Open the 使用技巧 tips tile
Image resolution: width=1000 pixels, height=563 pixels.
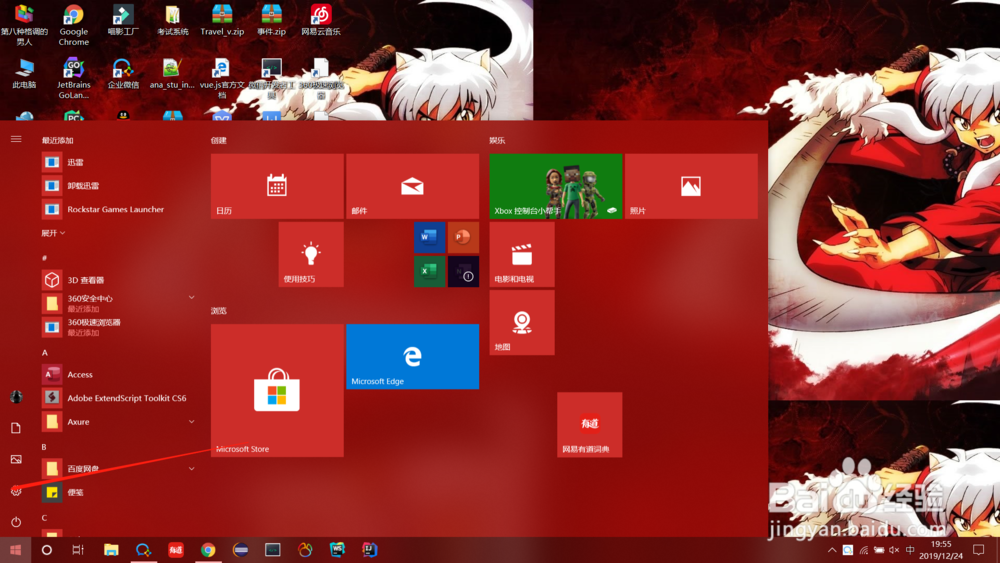pos(311,254)
